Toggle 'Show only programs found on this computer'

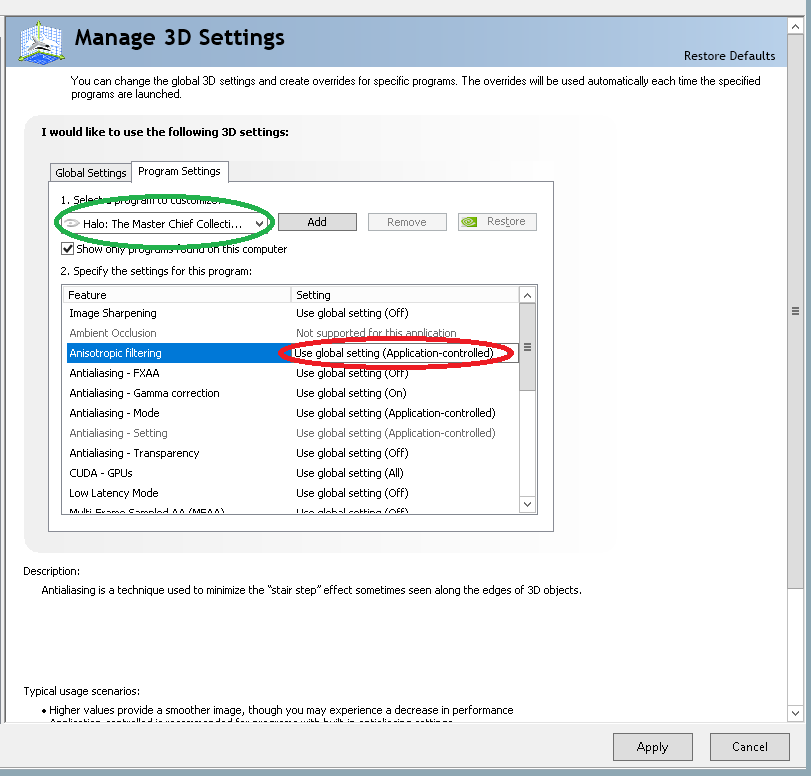(68, 249)
